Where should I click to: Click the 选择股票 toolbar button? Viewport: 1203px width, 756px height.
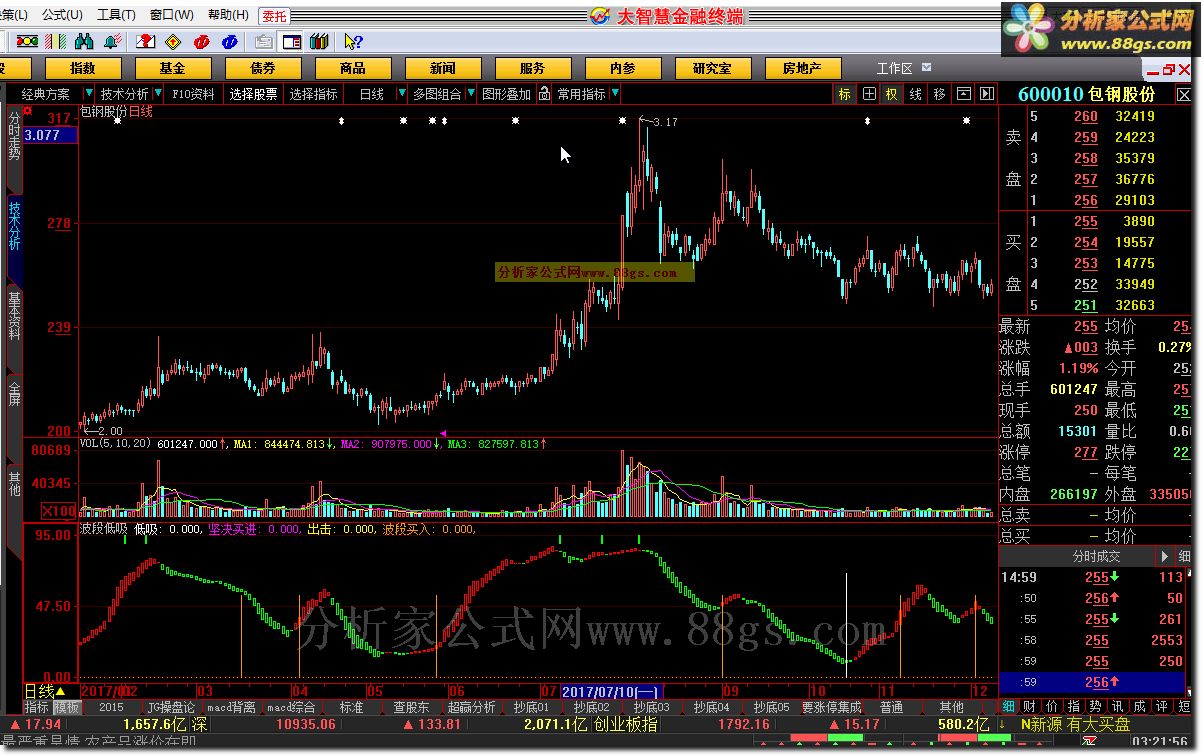[x=253, y=94]
